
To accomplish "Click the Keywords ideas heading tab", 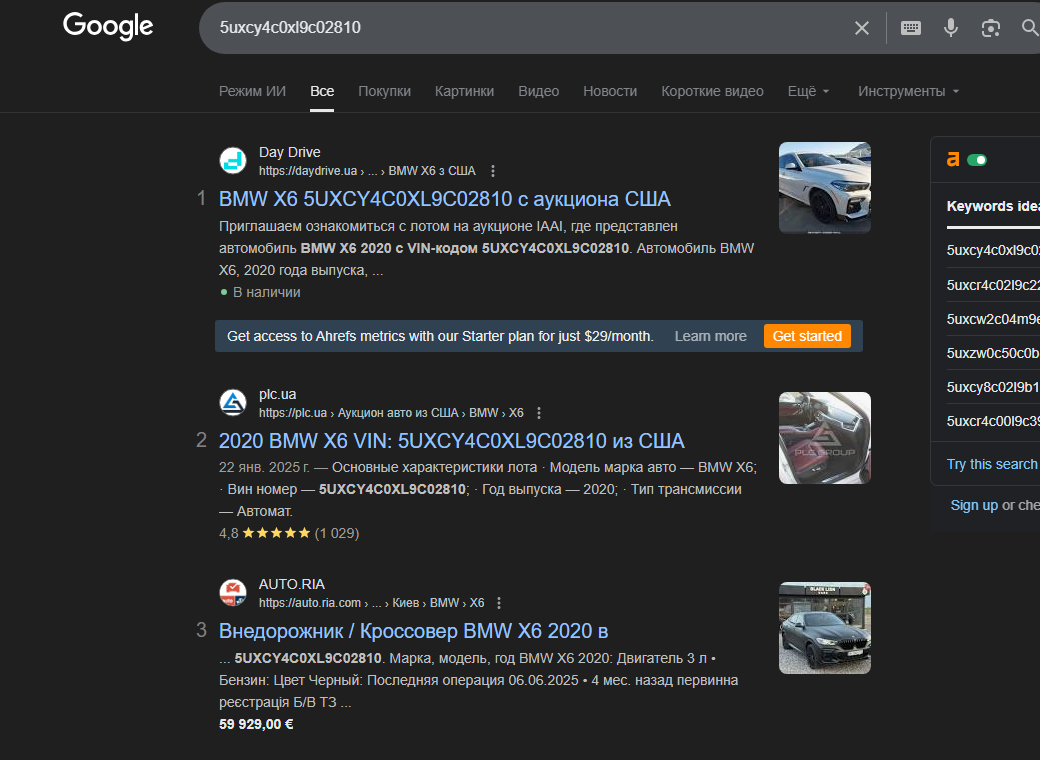I will (x=993, y=206).
